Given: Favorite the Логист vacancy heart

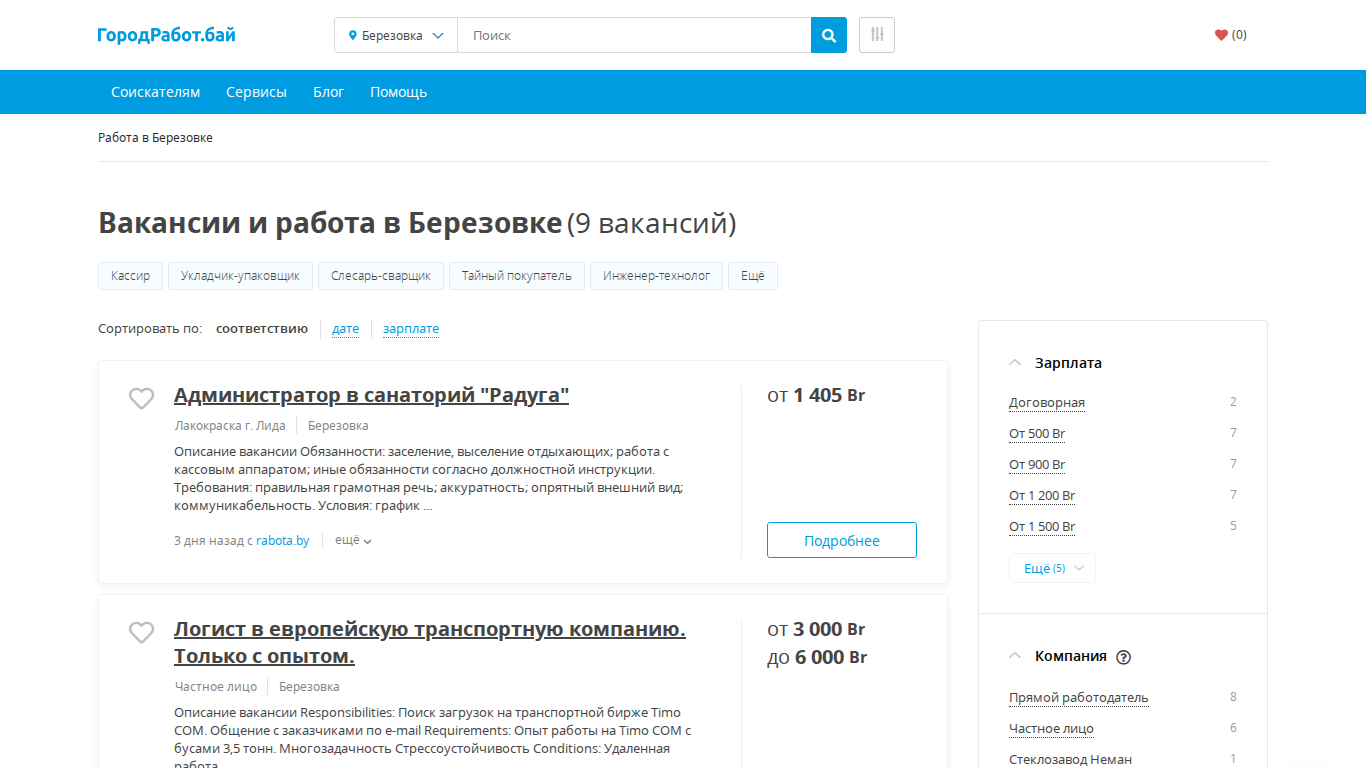Looking at the screenshot, I should [x=142, y=632].
